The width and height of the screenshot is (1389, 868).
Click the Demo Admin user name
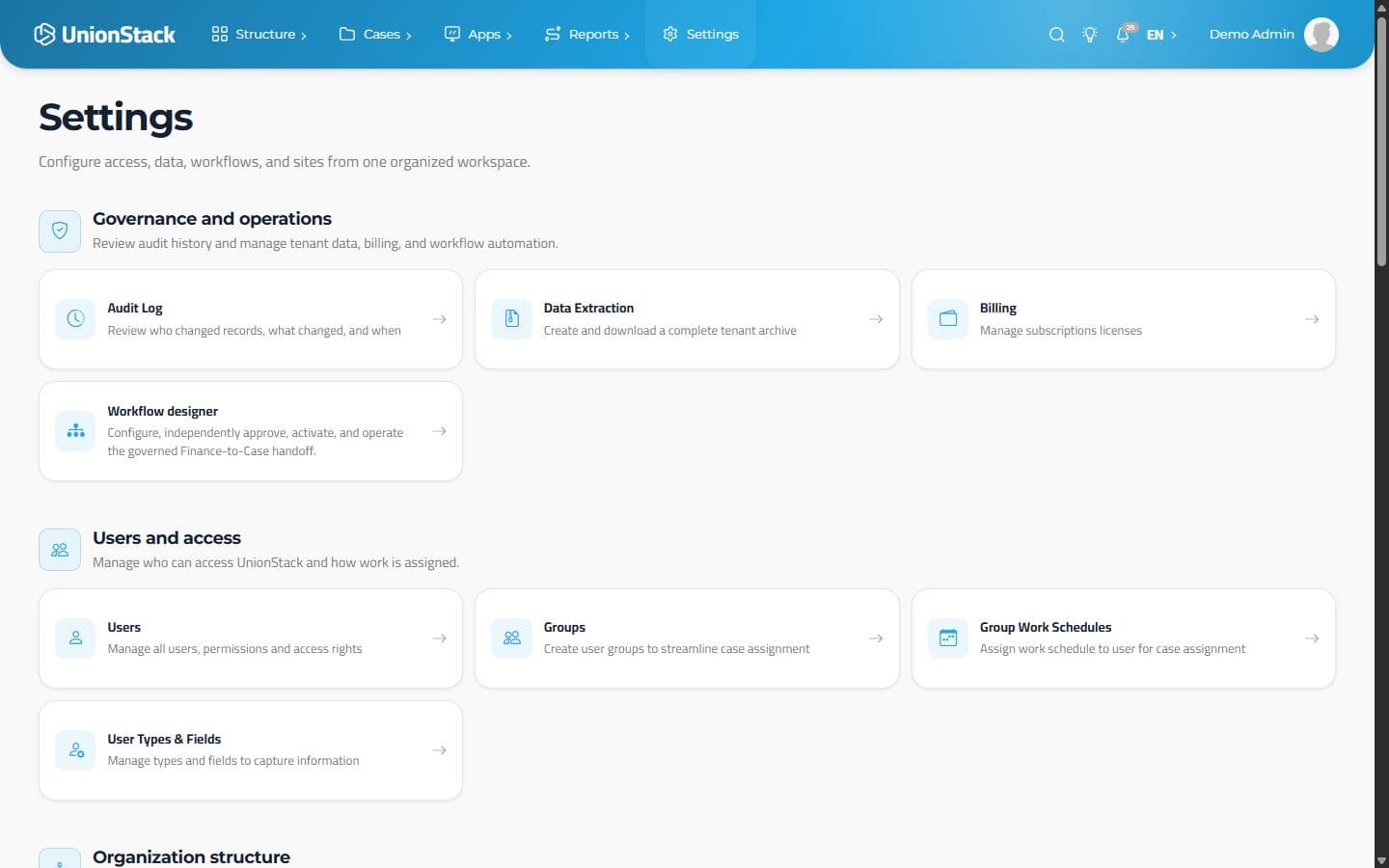[x=1251, y=35]
